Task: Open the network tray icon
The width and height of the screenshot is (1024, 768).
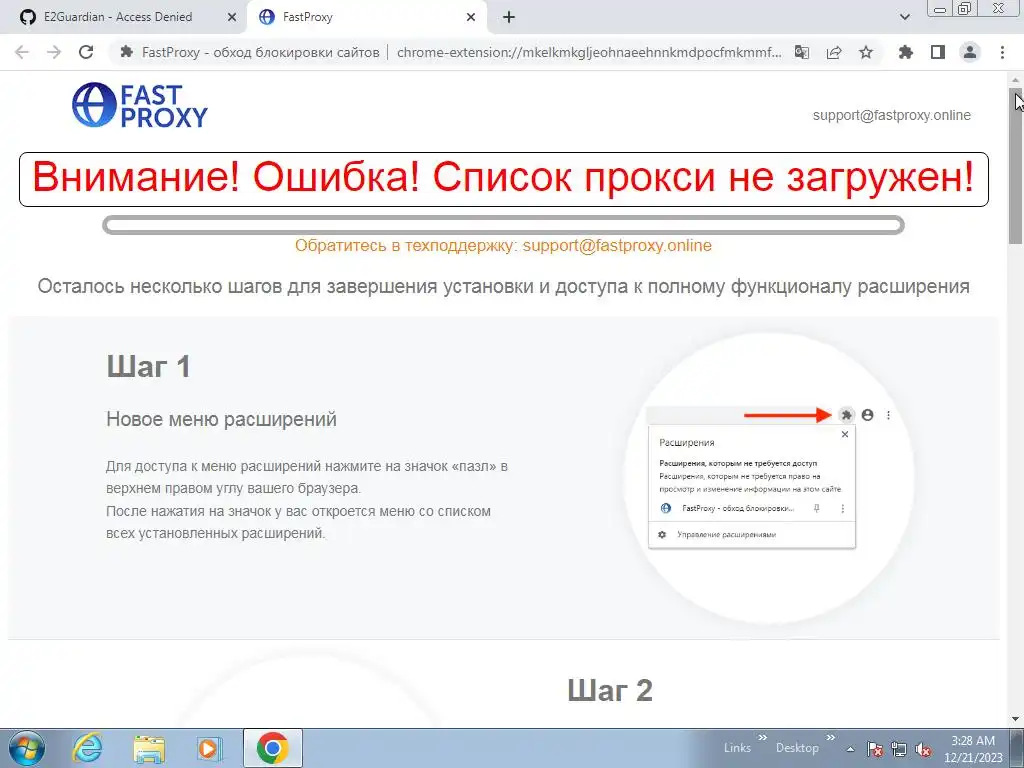Action: click(x=899, y=749)
